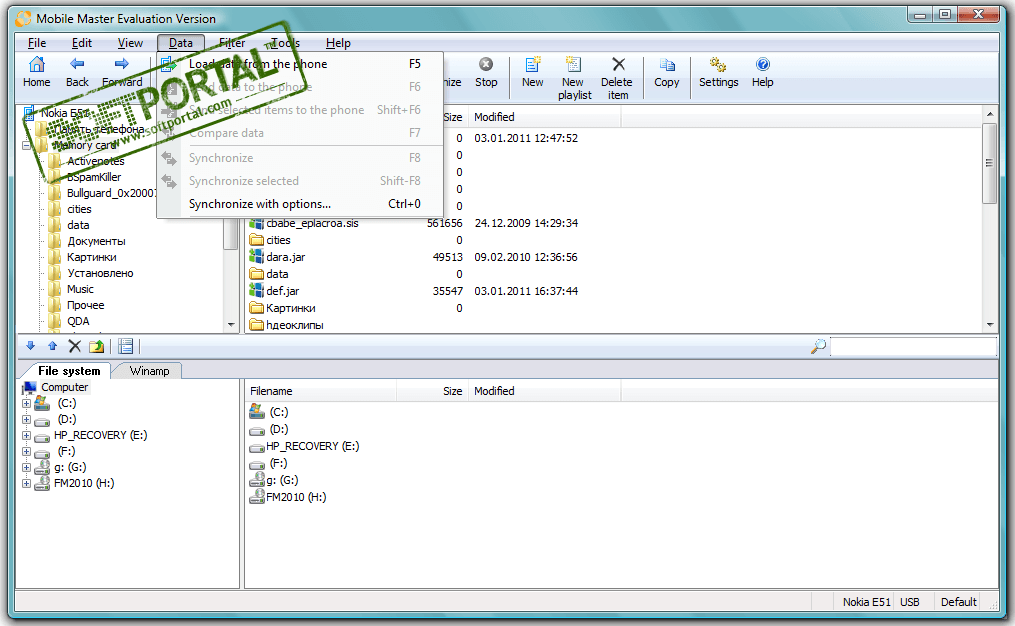This screenshot has height=626, width=1015.
Task: Click the Copy toolbar icon
Action: click(667, 65)
